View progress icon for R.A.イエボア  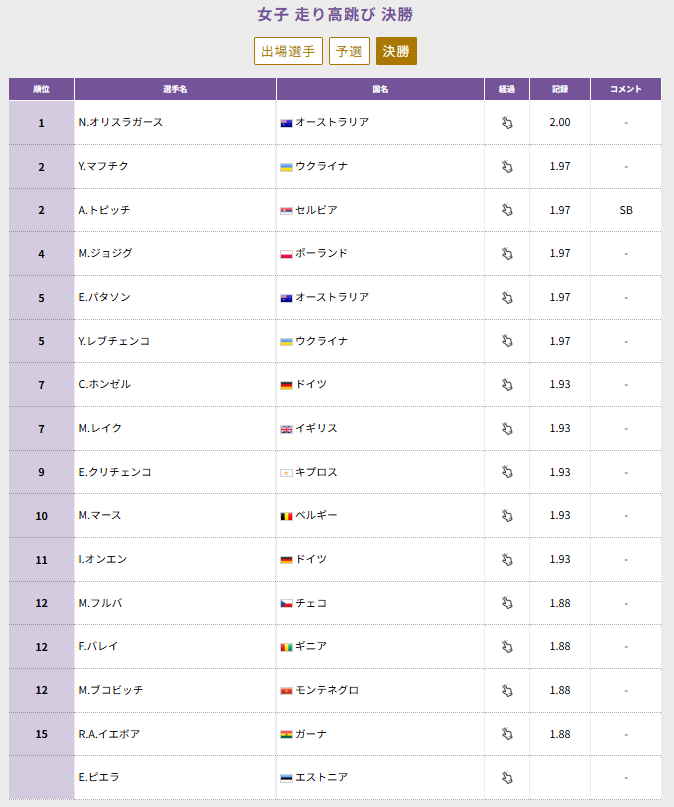(507, 734)
